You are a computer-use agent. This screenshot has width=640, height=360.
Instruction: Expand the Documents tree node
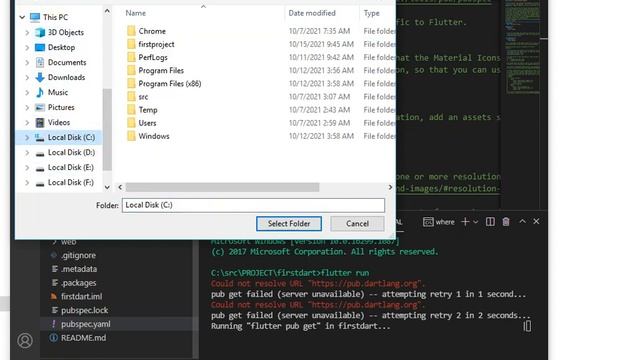click(27, 62)
